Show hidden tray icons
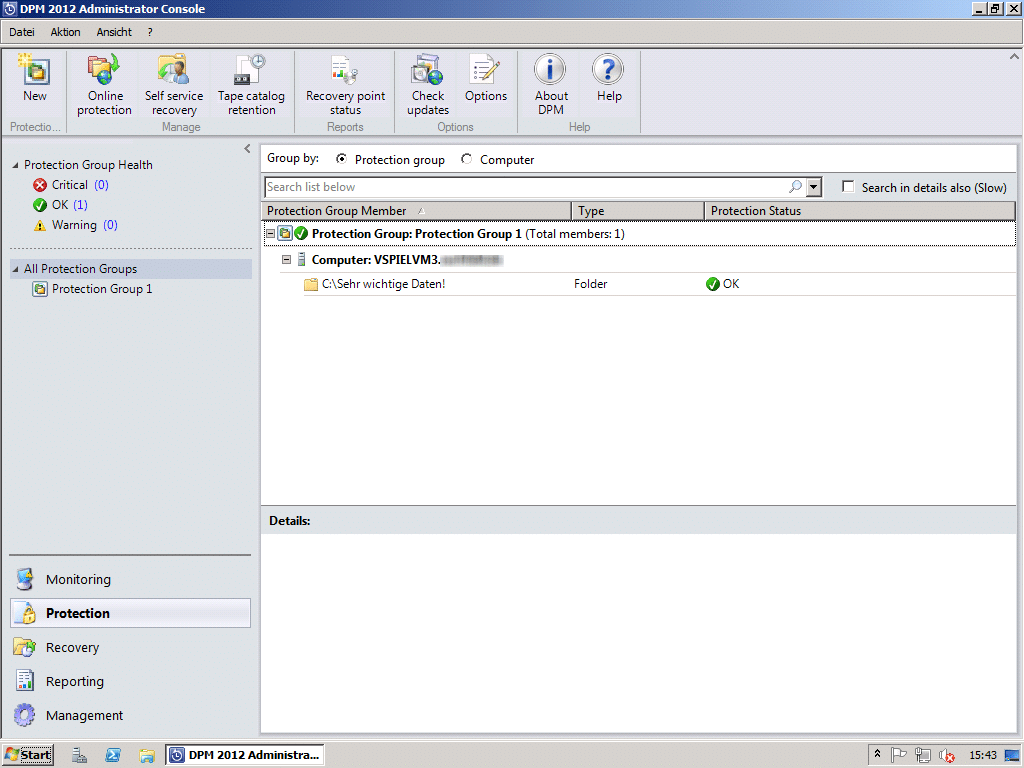 (877, 754)
